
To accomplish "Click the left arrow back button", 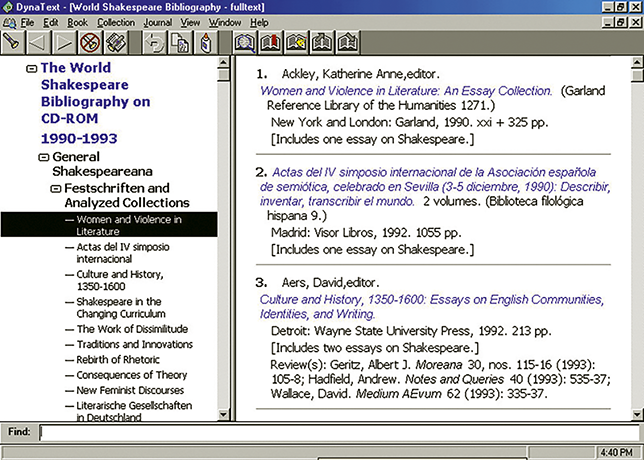I will pos(39,43).
